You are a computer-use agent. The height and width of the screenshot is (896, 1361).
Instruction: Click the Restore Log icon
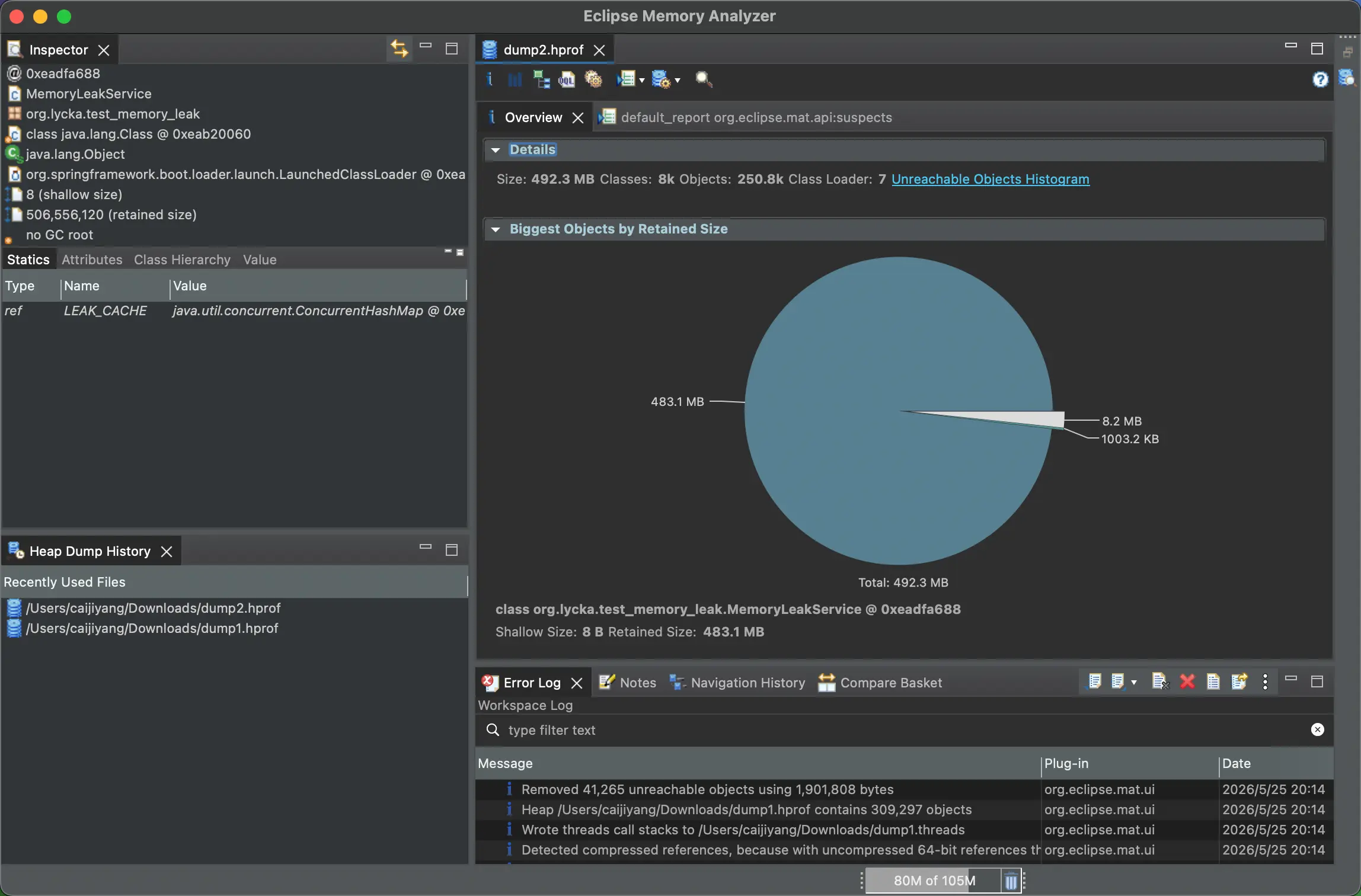tap(1239, 682)
